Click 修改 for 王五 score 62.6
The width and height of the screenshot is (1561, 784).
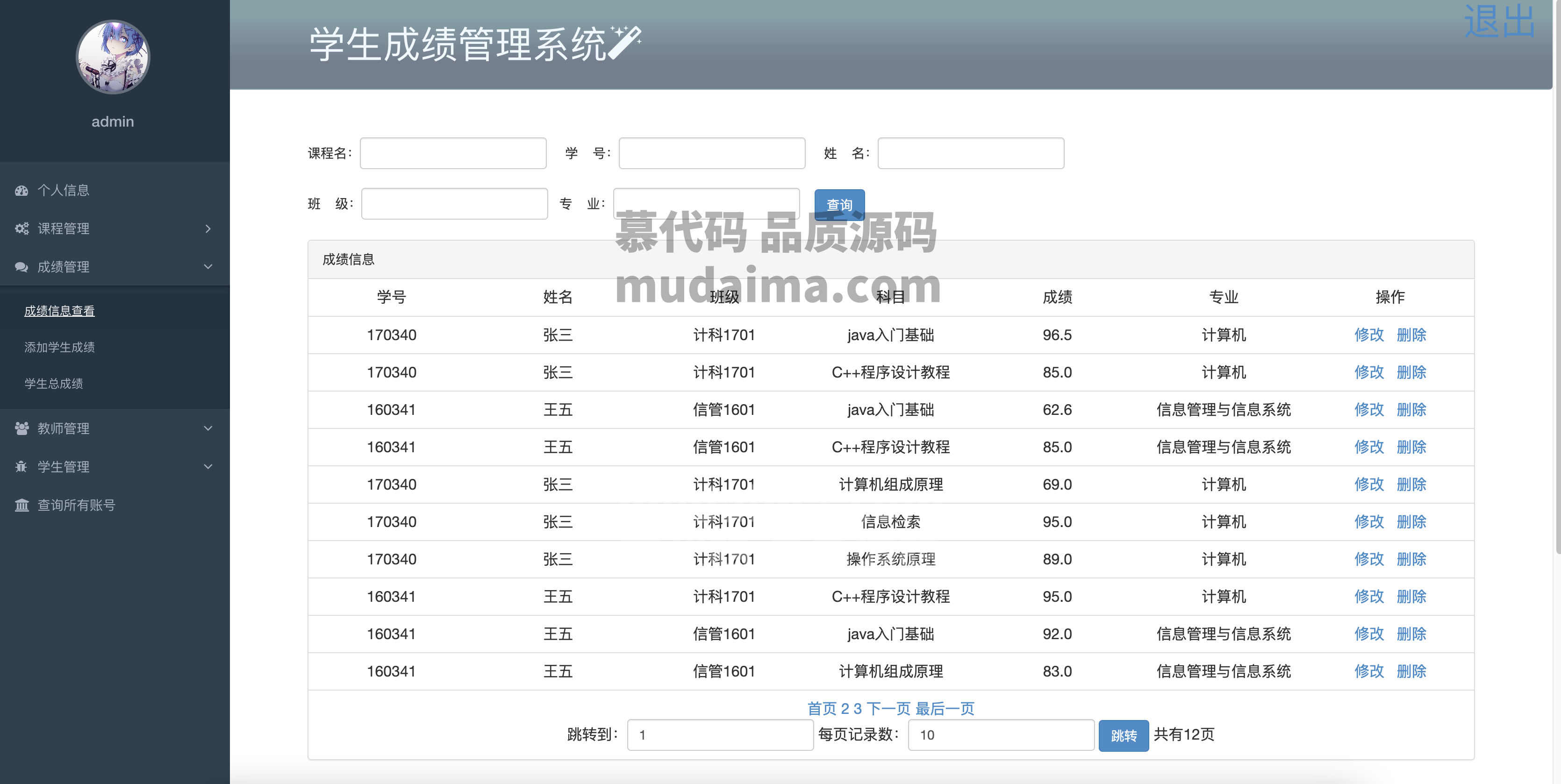pos(1369,410)
